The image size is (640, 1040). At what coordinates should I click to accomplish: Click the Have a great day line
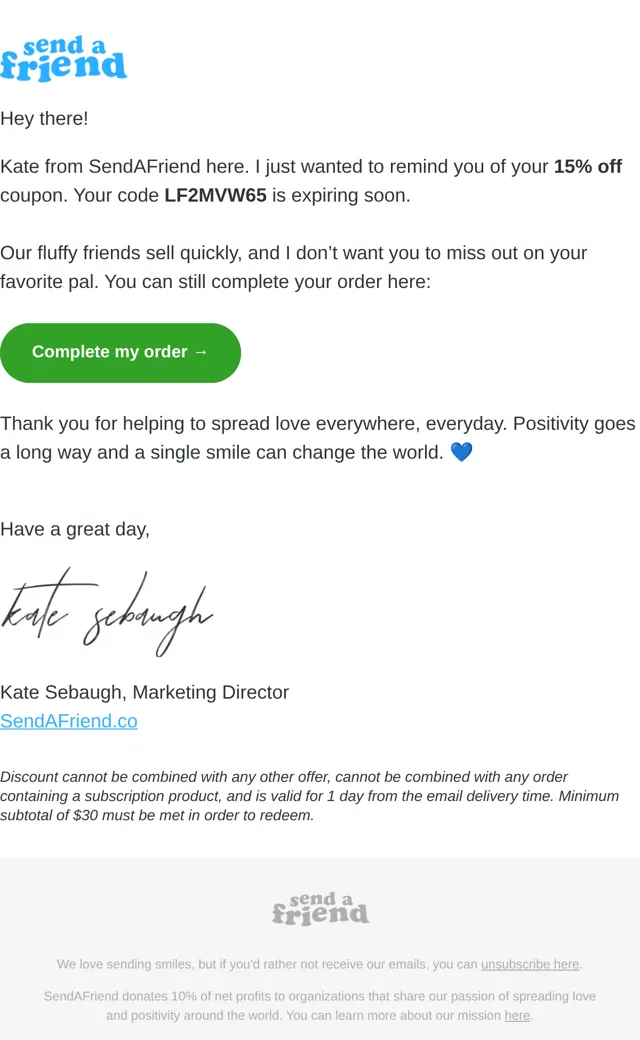[x=75, y=529]
